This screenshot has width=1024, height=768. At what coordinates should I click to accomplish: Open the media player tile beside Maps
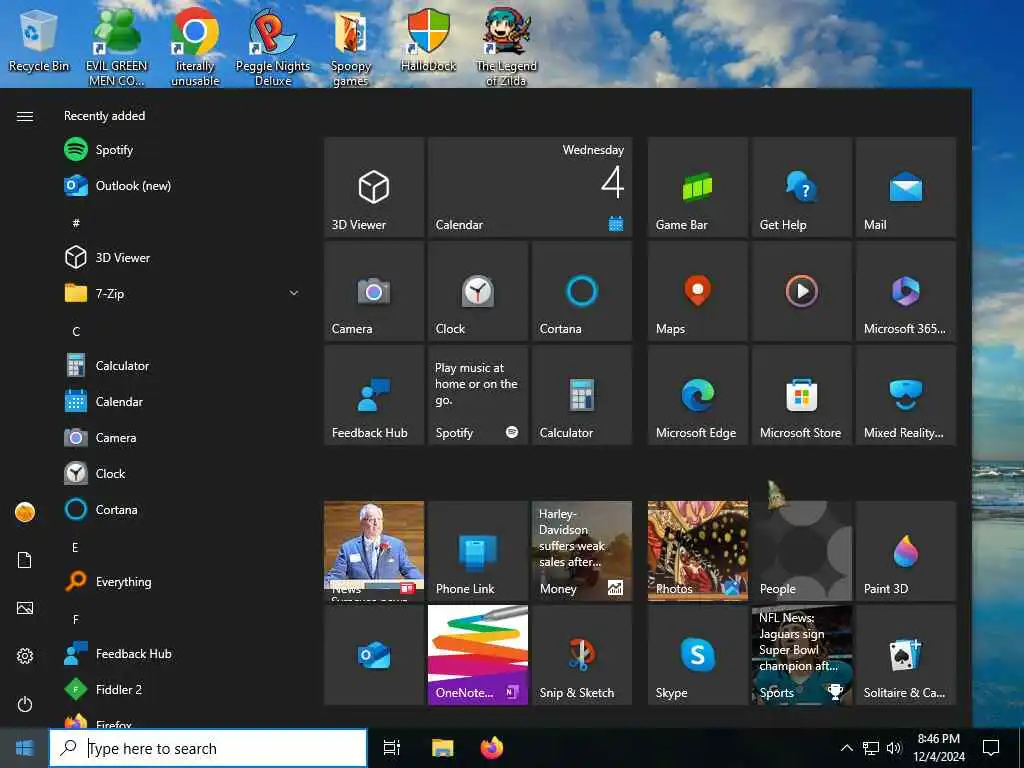pyautogui.click(x=802, y=291)
